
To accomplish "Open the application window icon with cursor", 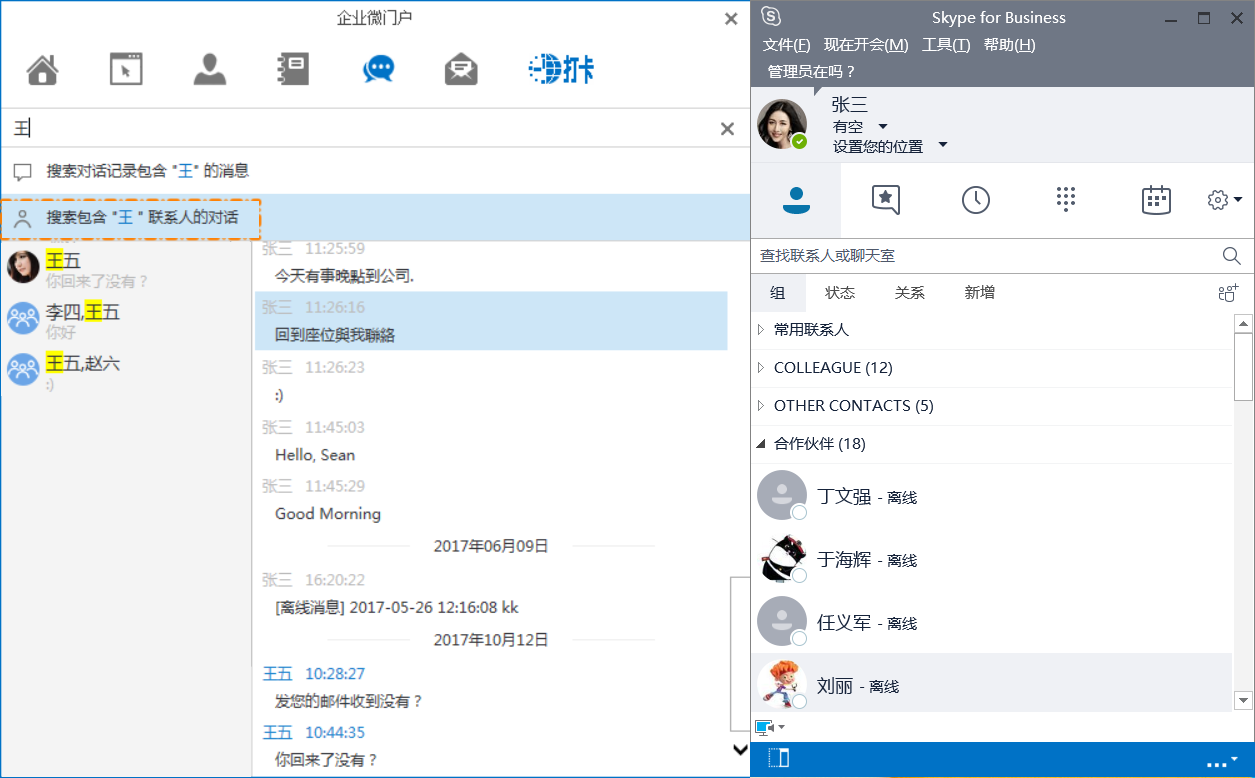I will (126, 69).
